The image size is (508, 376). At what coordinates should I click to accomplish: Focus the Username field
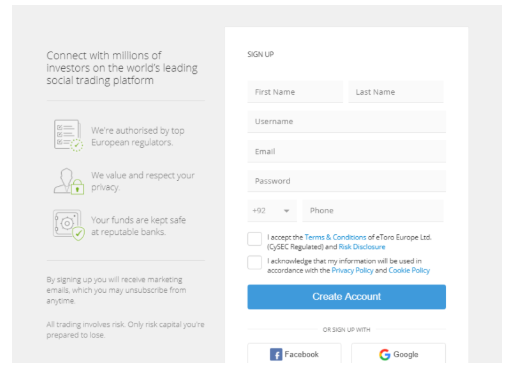point(346,122)
